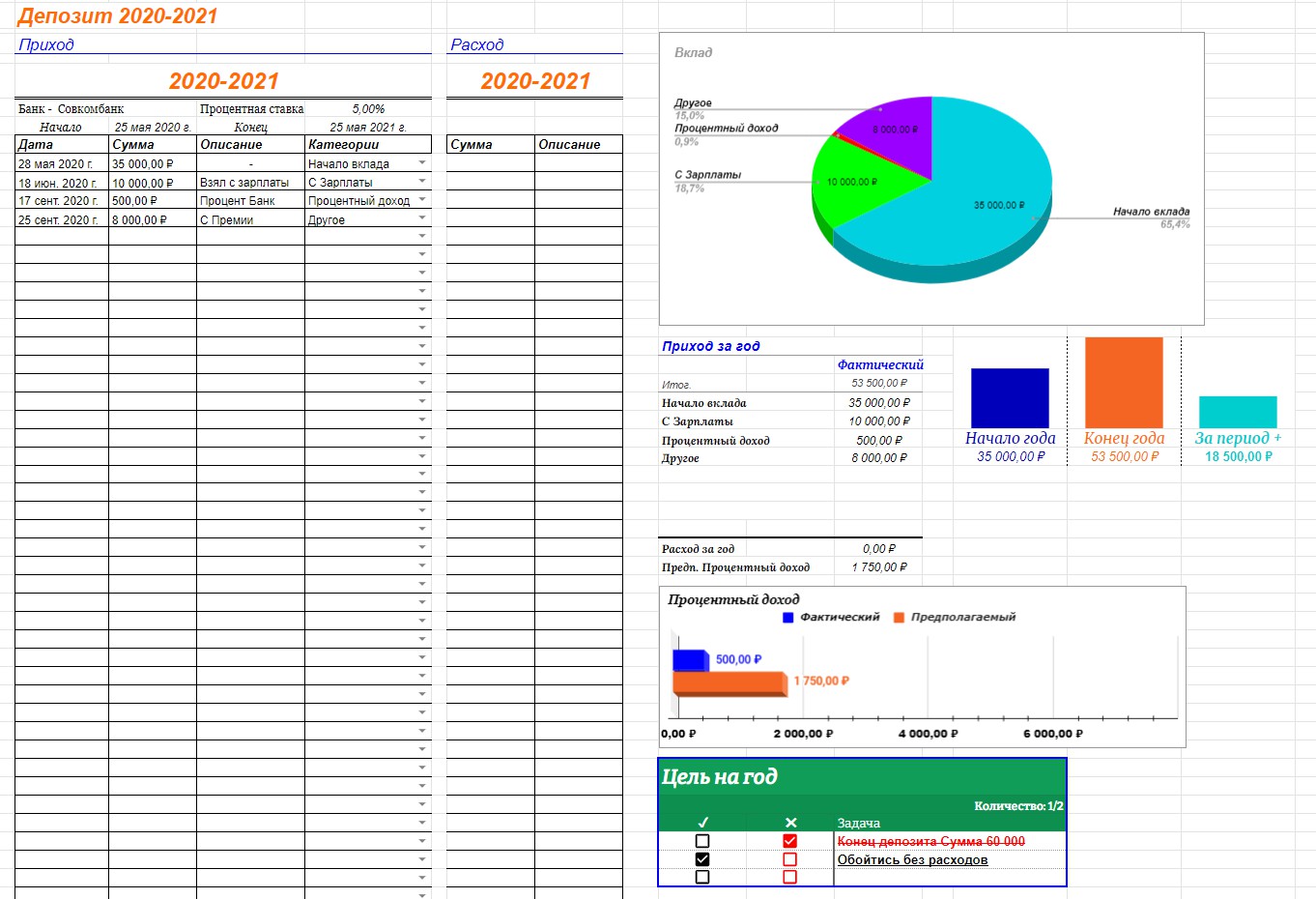
Task: Uncheck the black box for Обойтись без расходов
Action: click(x=702, y=859)
